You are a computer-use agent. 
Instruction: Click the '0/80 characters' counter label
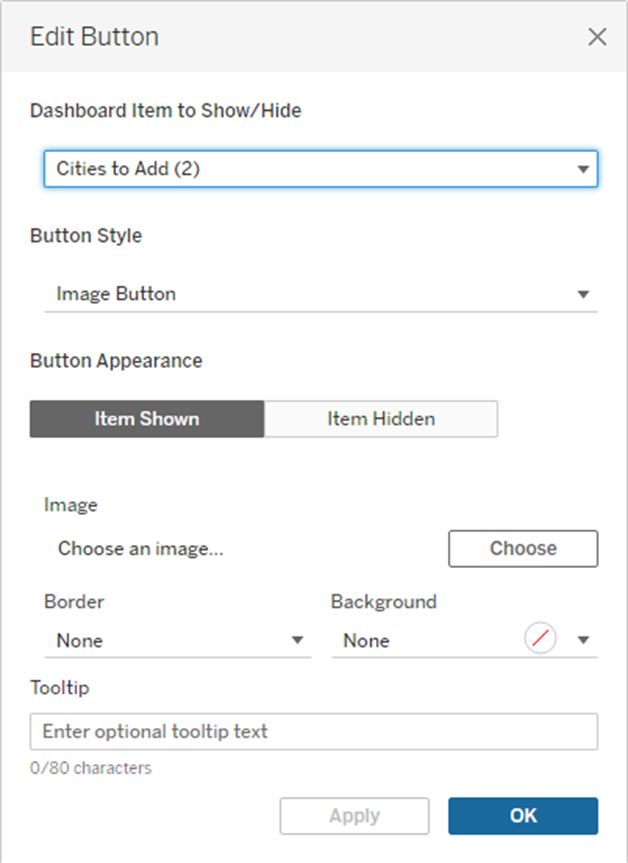click(x=91, y=768)
